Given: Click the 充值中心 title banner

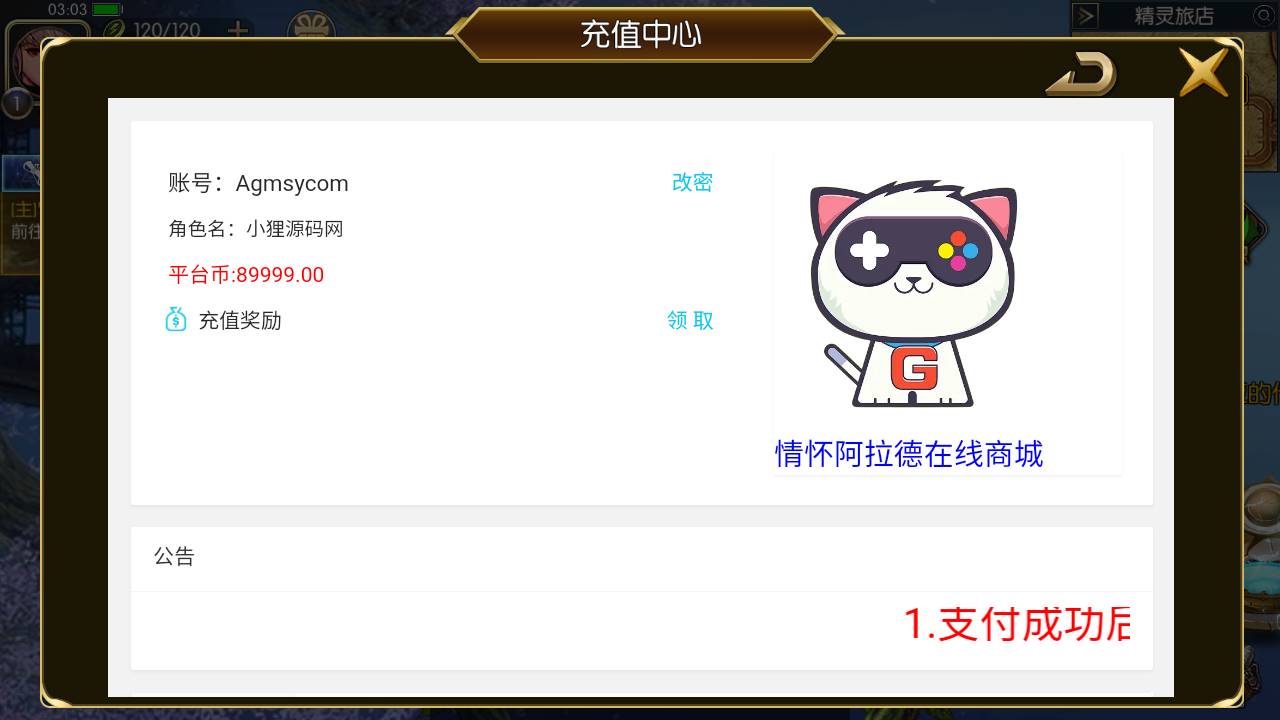Looking at the screenshot, I should [641, 34].
